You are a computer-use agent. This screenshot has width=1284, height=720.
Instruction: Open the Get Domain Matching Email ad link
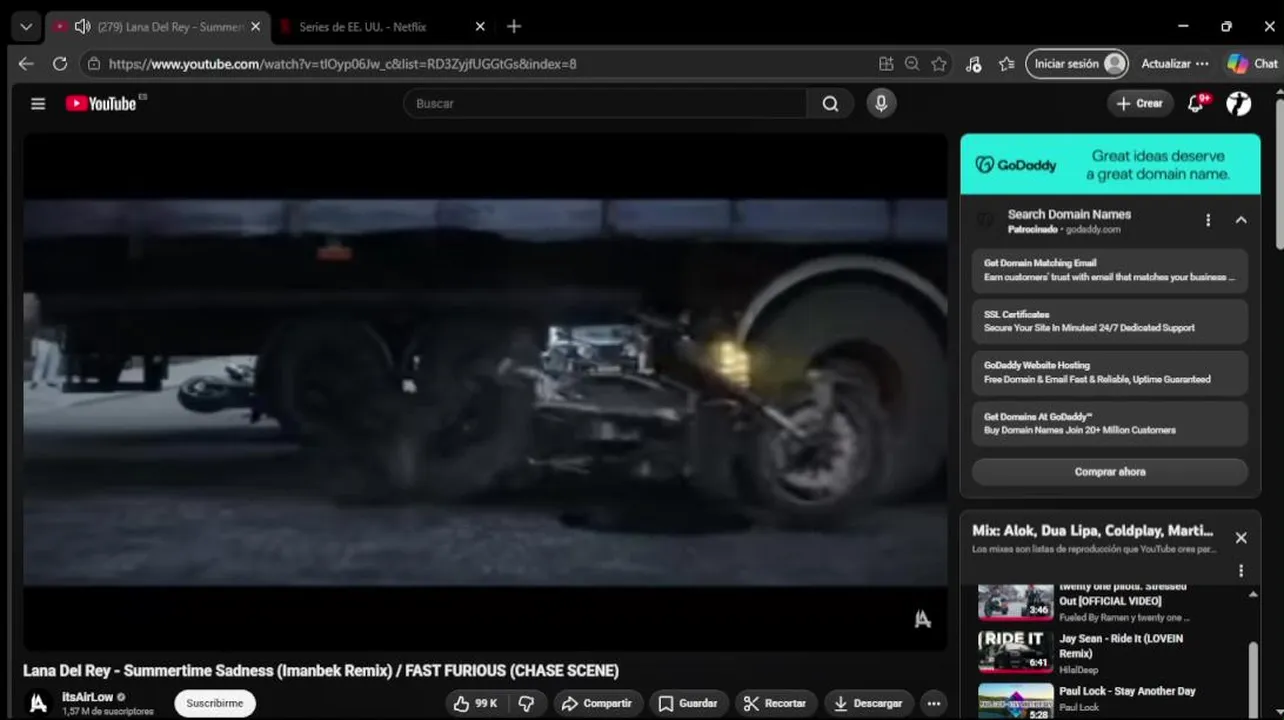(1110, 270)
